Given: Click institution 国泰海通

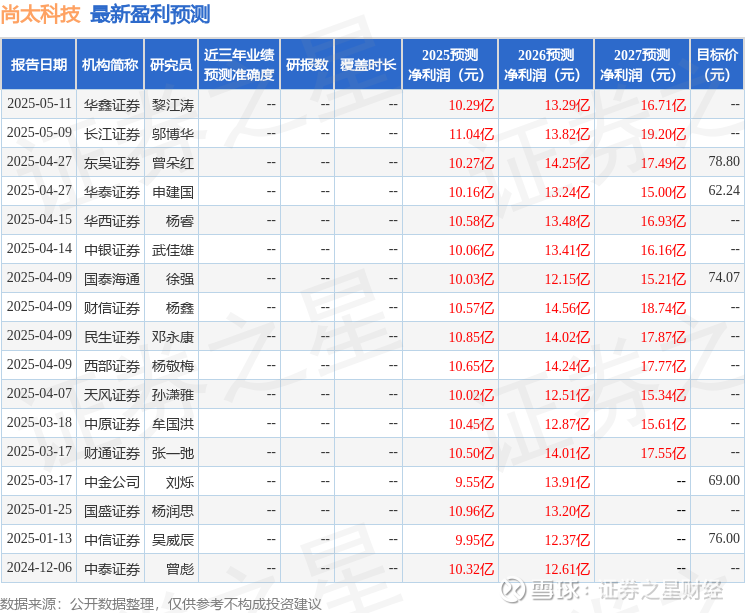Looking at the screenshot, I should tap(112, 279).
